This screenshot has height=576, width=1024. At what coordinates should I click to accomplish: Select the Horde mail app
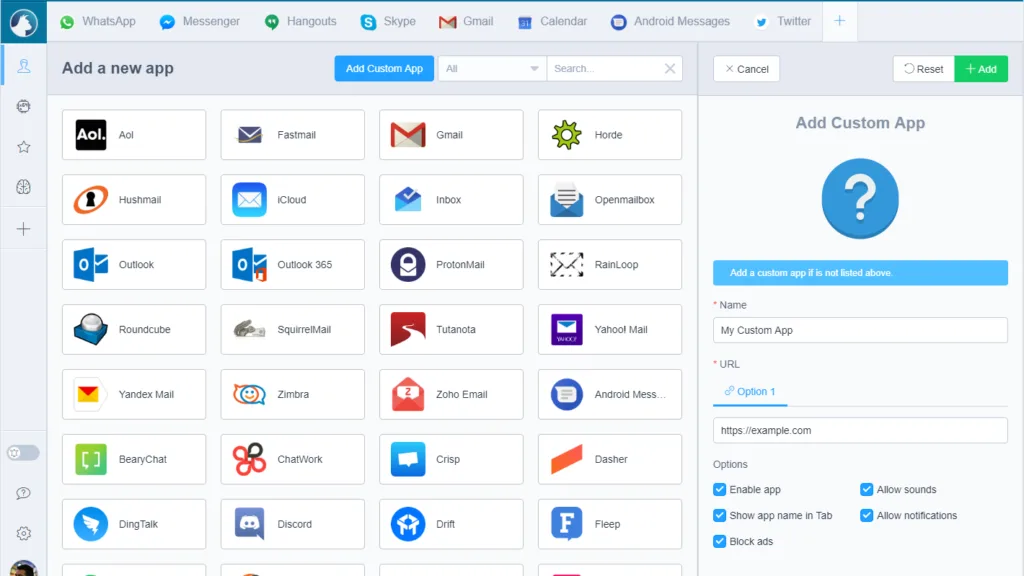[x=610, y=135]
